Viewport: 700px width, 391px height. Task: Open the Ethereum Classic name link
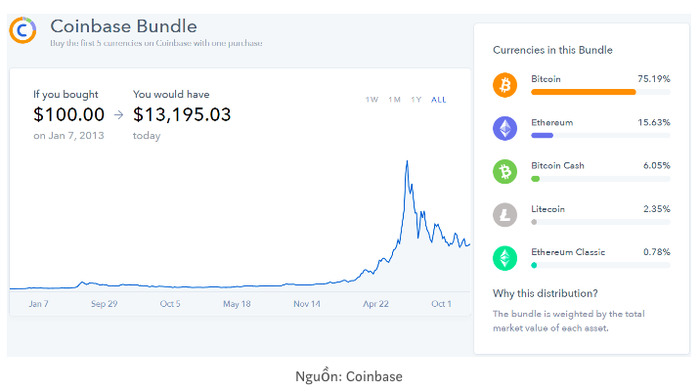point(568,252)
